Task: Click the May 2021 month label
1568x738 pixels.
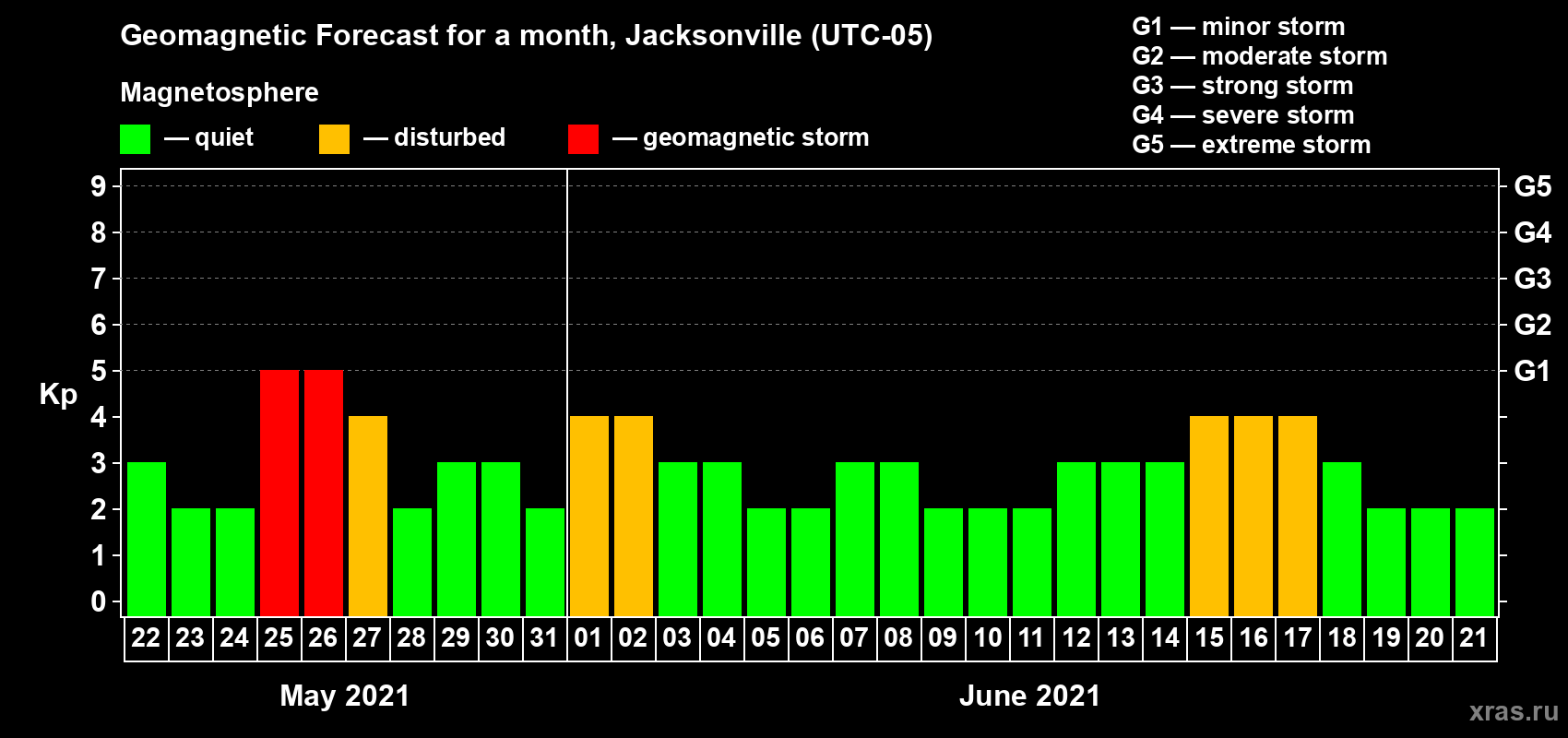Action: point(345,696)
